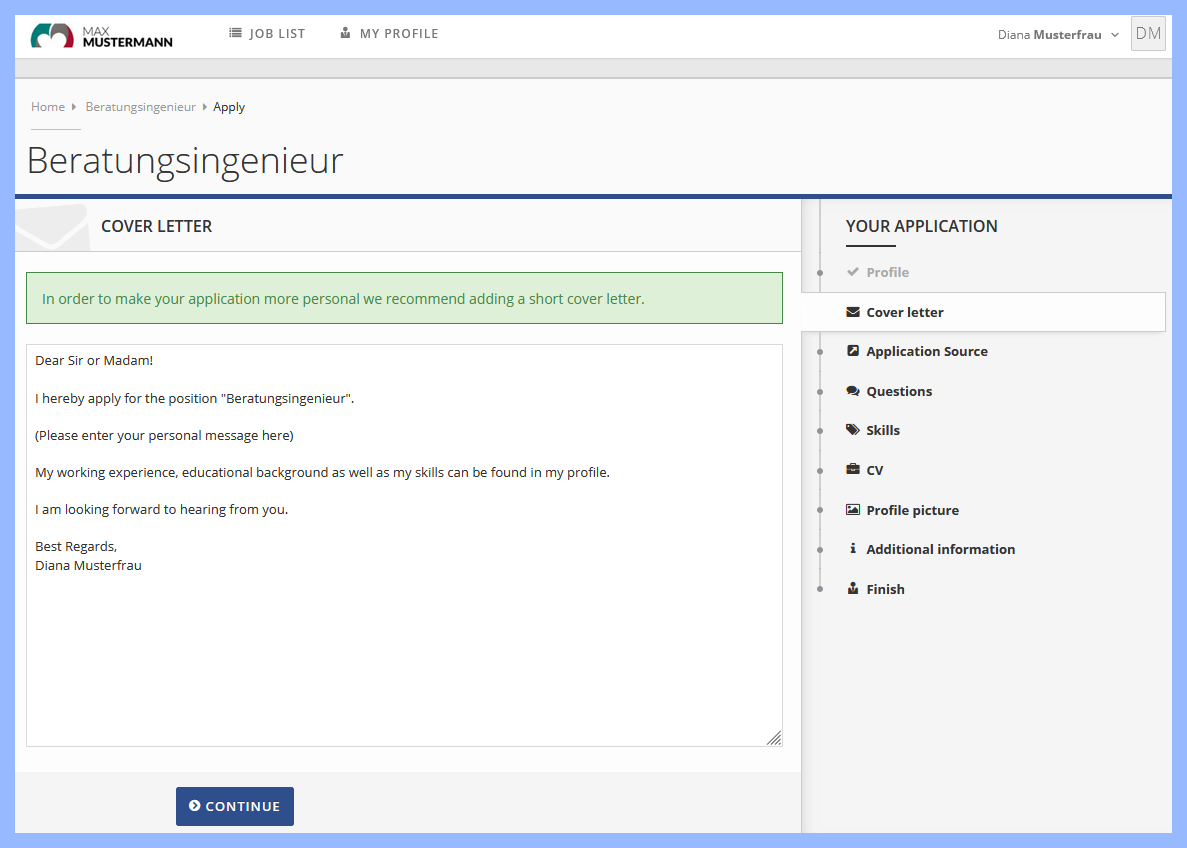The image size is (1187, 848).
Task: Click inside the cover letter text area
Action: (404, 545)
